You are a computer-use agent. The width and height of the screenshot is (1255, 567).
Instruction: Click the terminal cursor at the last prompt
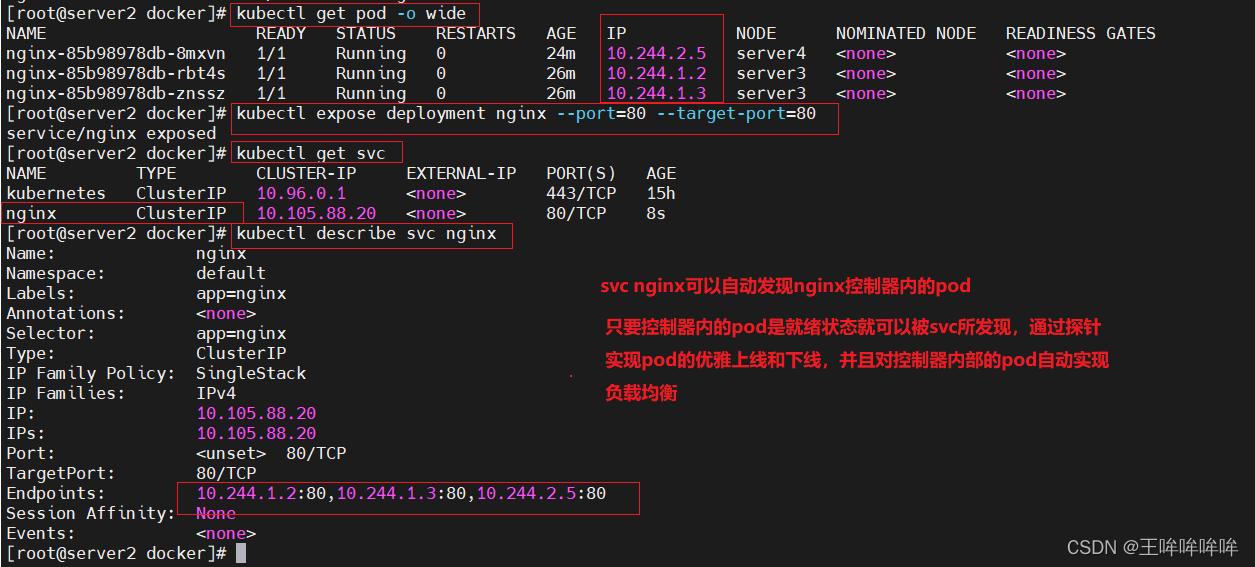pos(241,553)
